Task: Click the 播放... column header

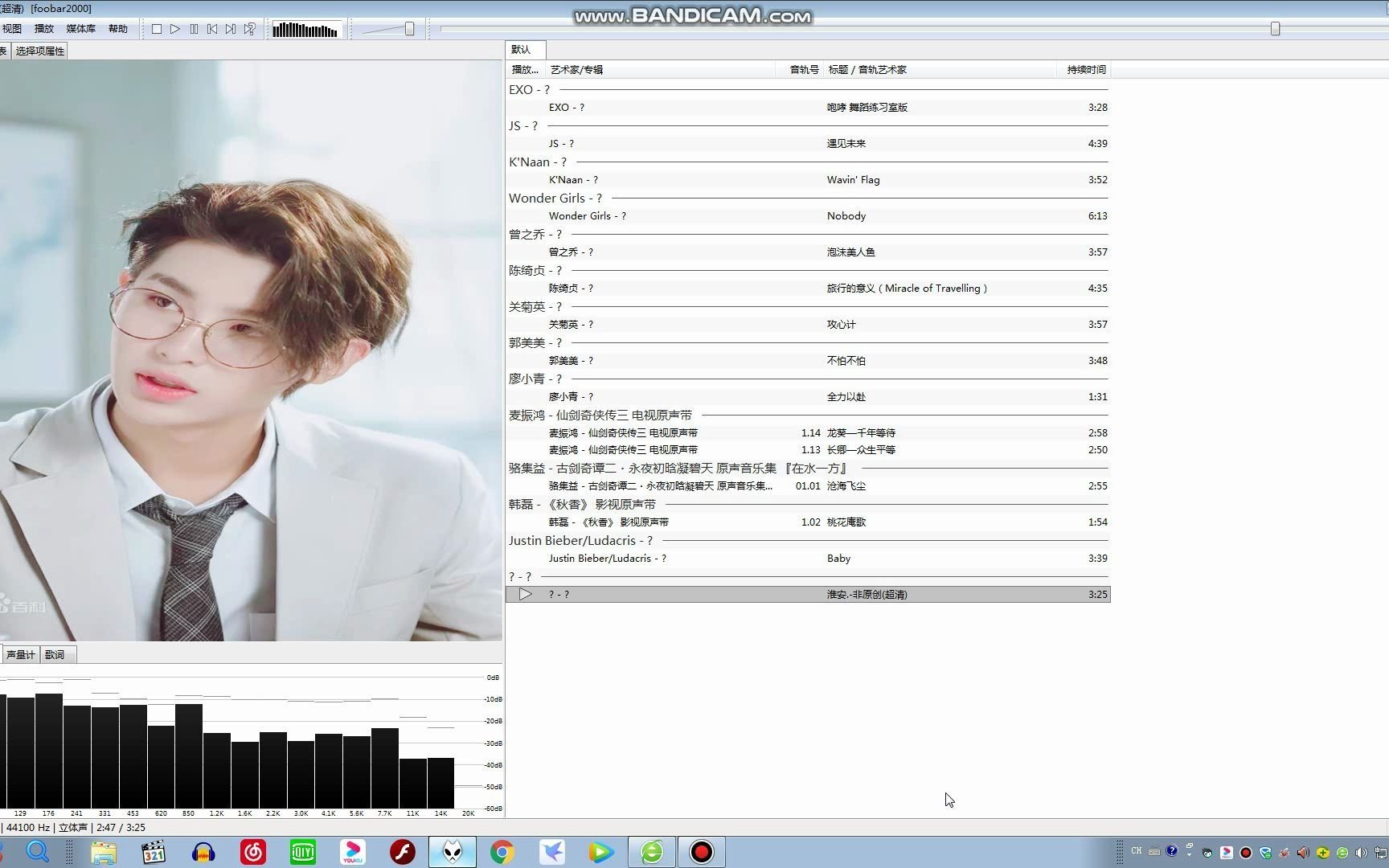Action: [526, 70]
